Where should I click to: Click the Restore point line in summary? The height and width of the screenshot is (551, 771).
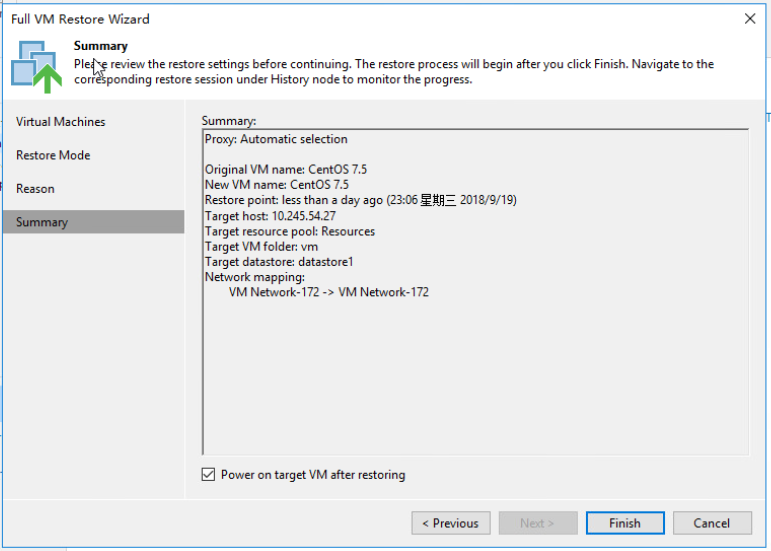click(x=360, y=200)
